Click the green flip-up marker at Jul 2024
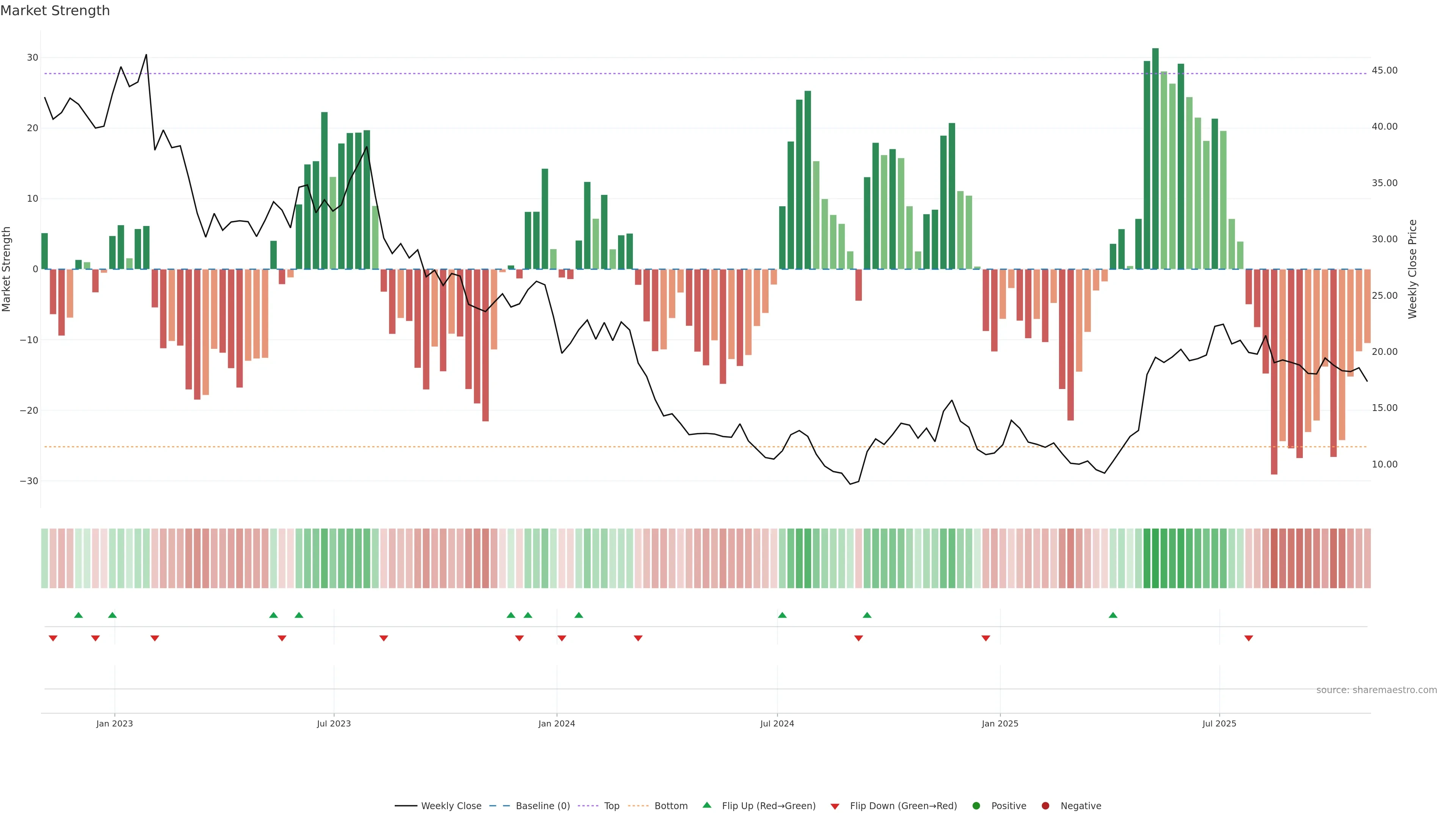This screenshot has width=1456, height=819. [782, 615]
